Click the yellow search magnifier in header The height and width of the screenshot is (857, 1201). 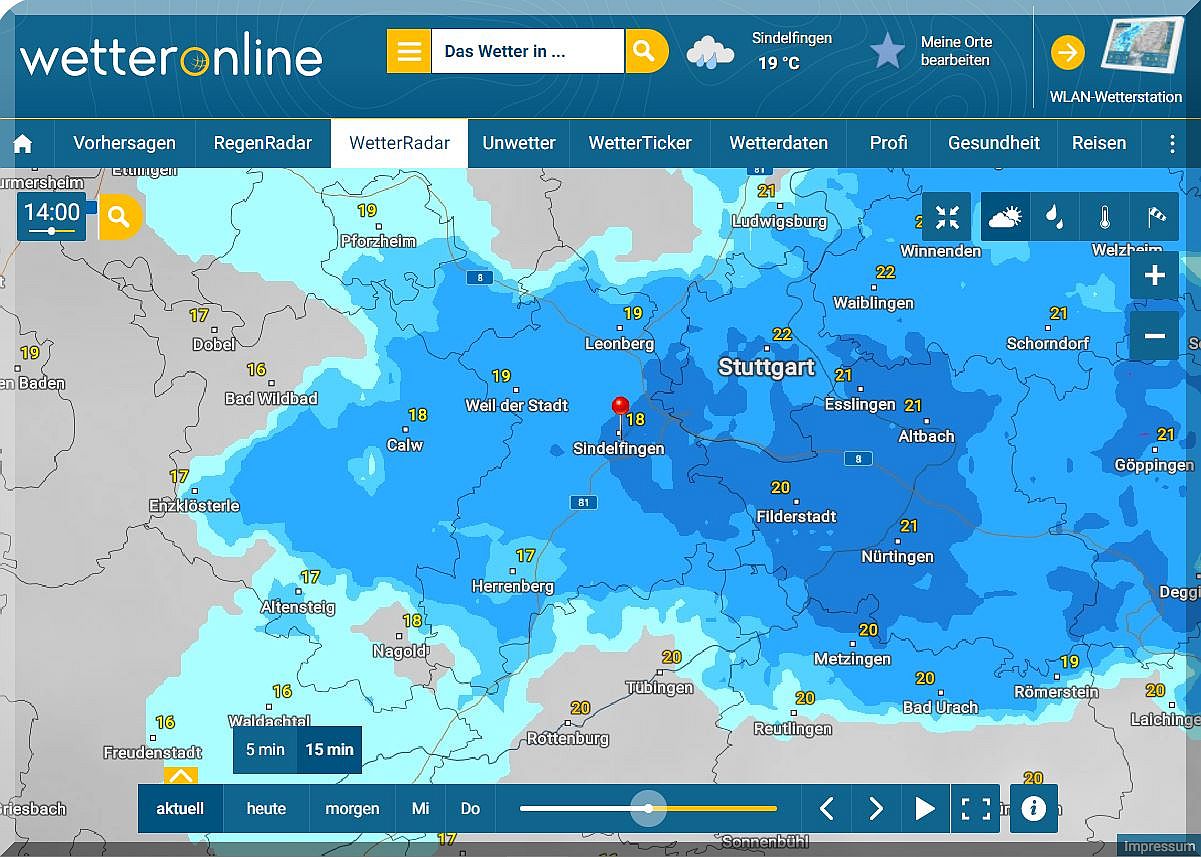point(646,51)
